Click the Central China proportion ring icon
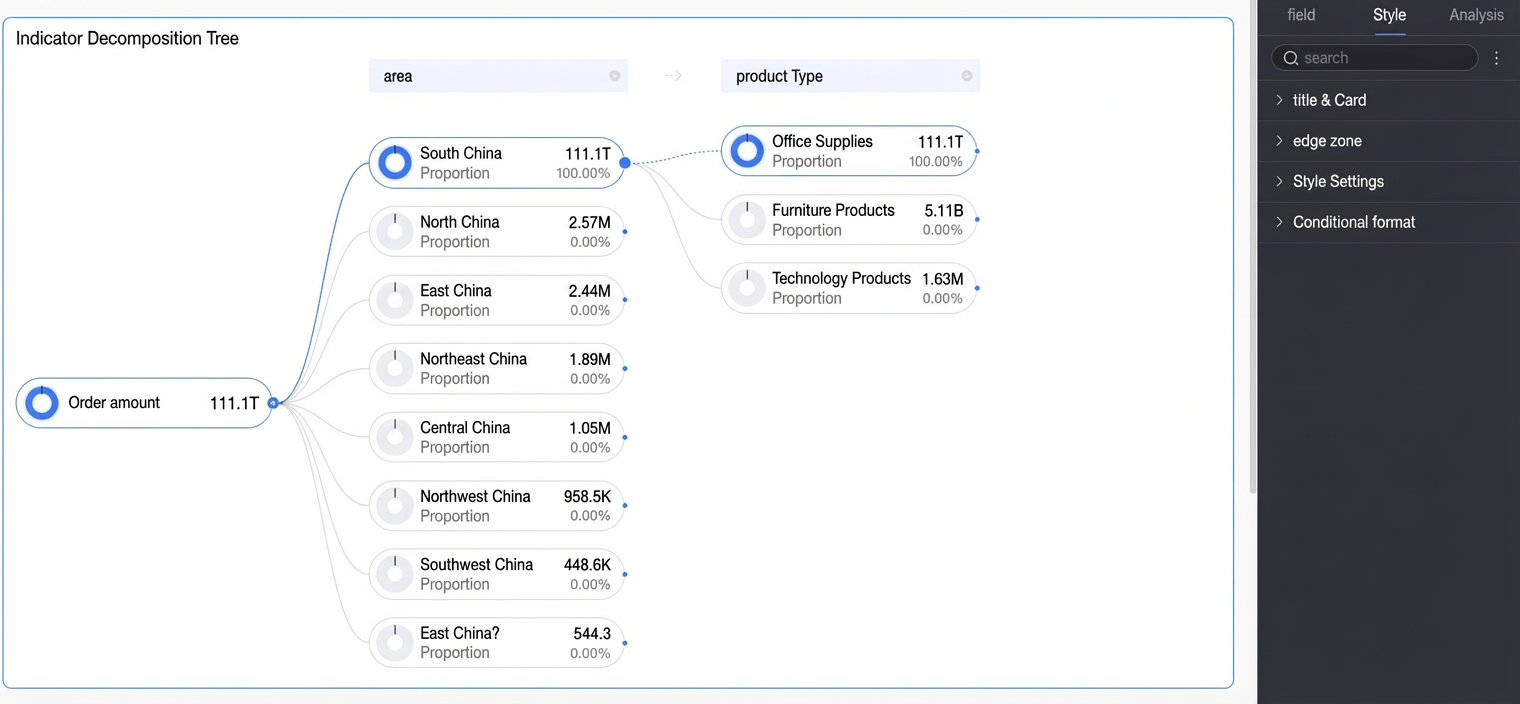The height and width of the screenshot is (704, 1520). 395,437
